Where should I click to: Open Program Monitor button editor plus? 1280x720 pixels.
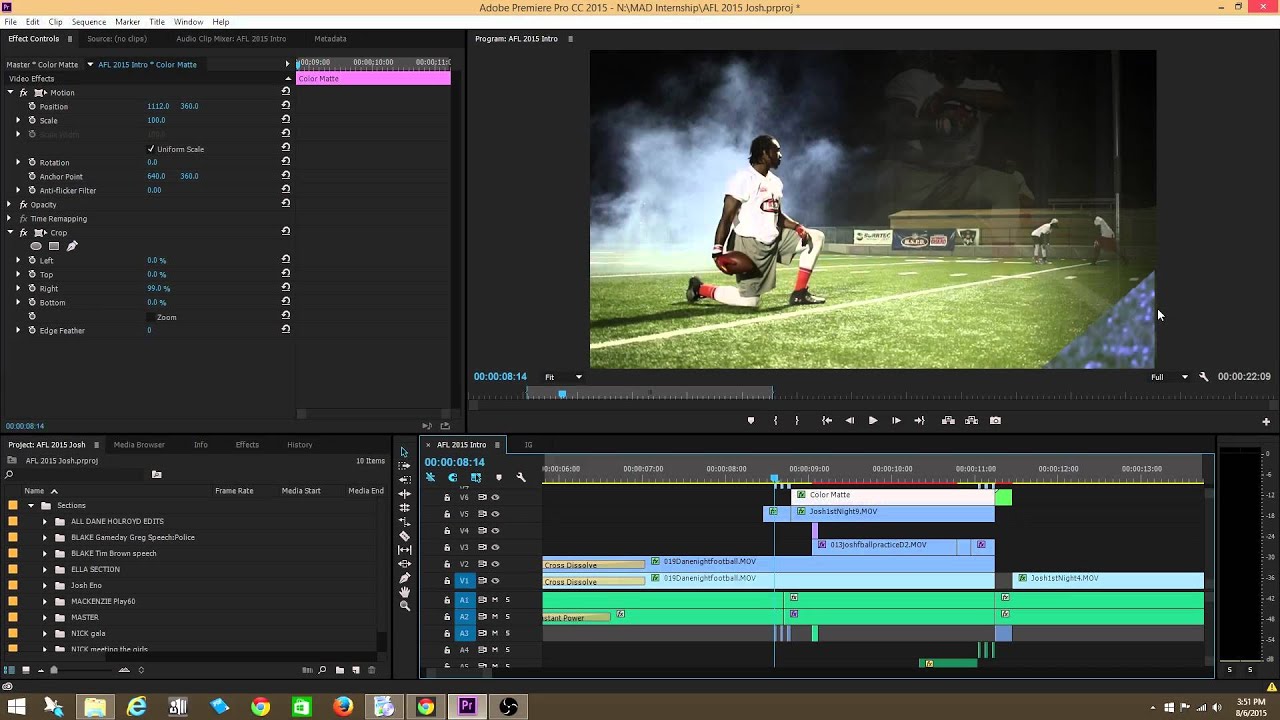(x=1266, y=421)
